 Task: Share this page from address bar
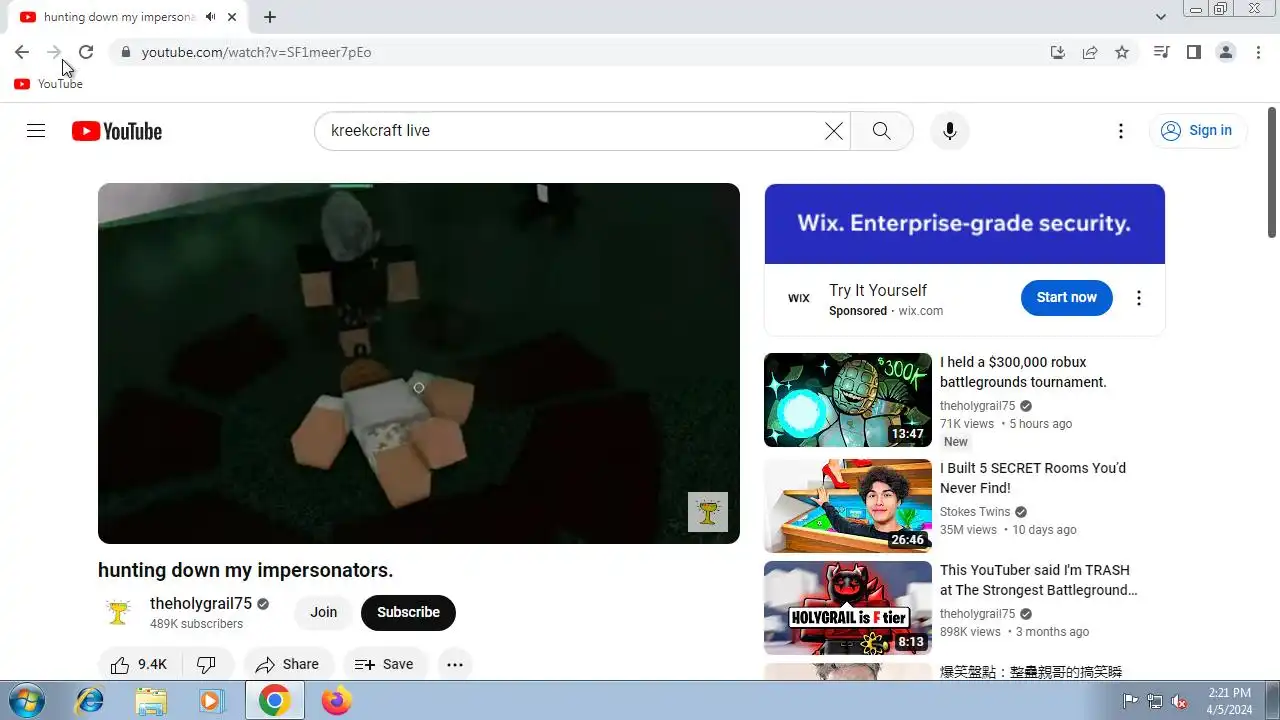tap(1090, 52)
